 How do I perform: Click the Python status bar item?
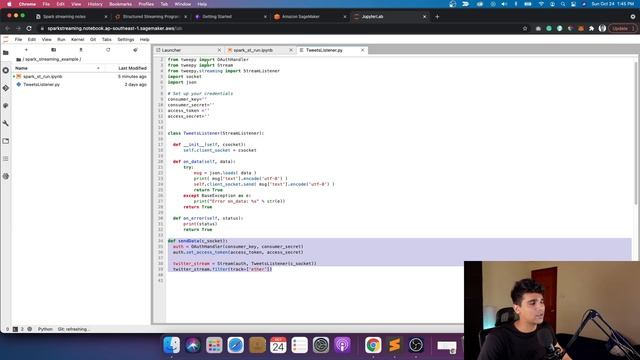(x=45, y=329)
